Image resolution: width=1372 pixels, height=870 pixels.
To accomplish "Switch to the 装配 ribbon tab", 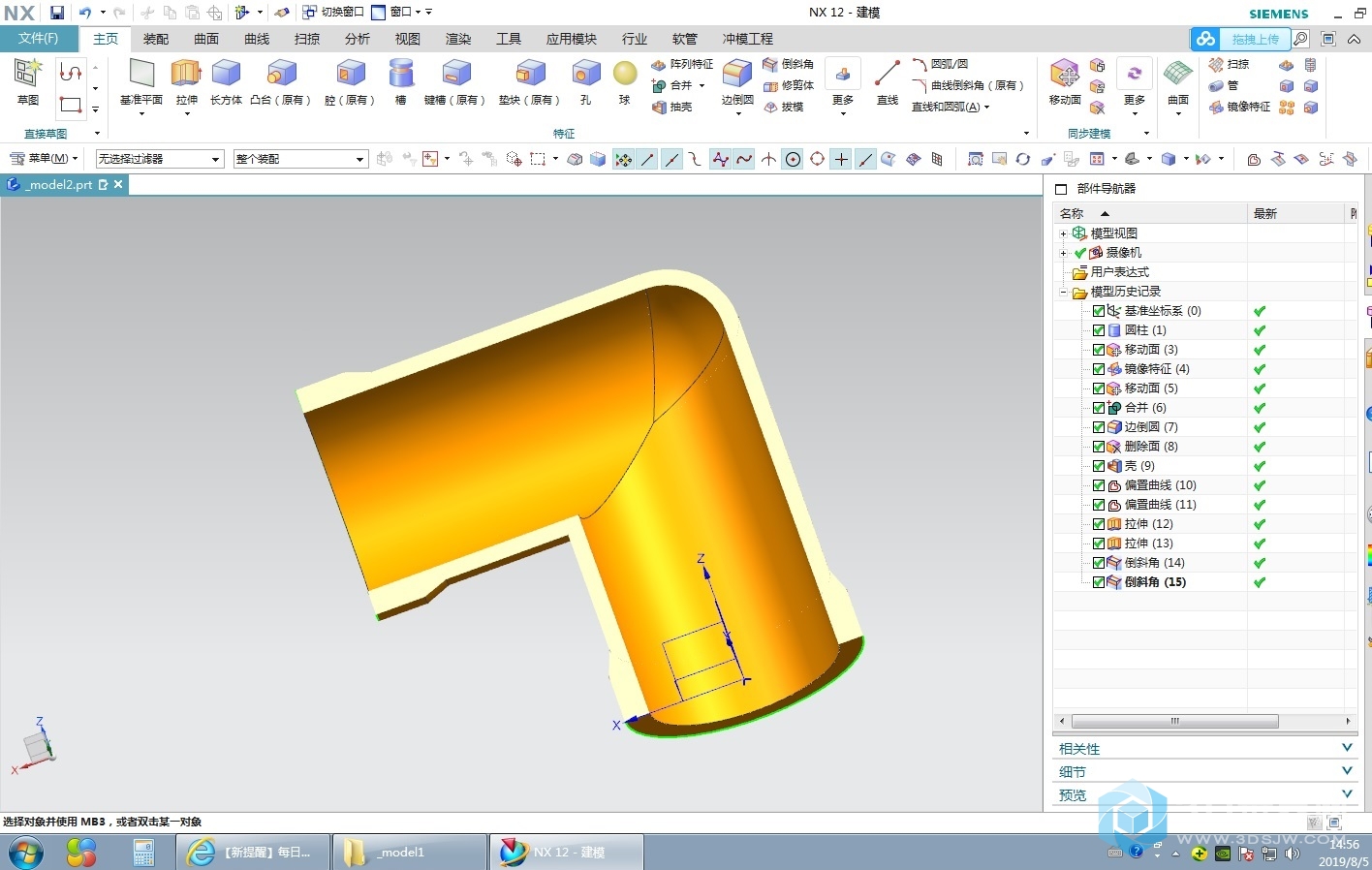I will 156,39.
